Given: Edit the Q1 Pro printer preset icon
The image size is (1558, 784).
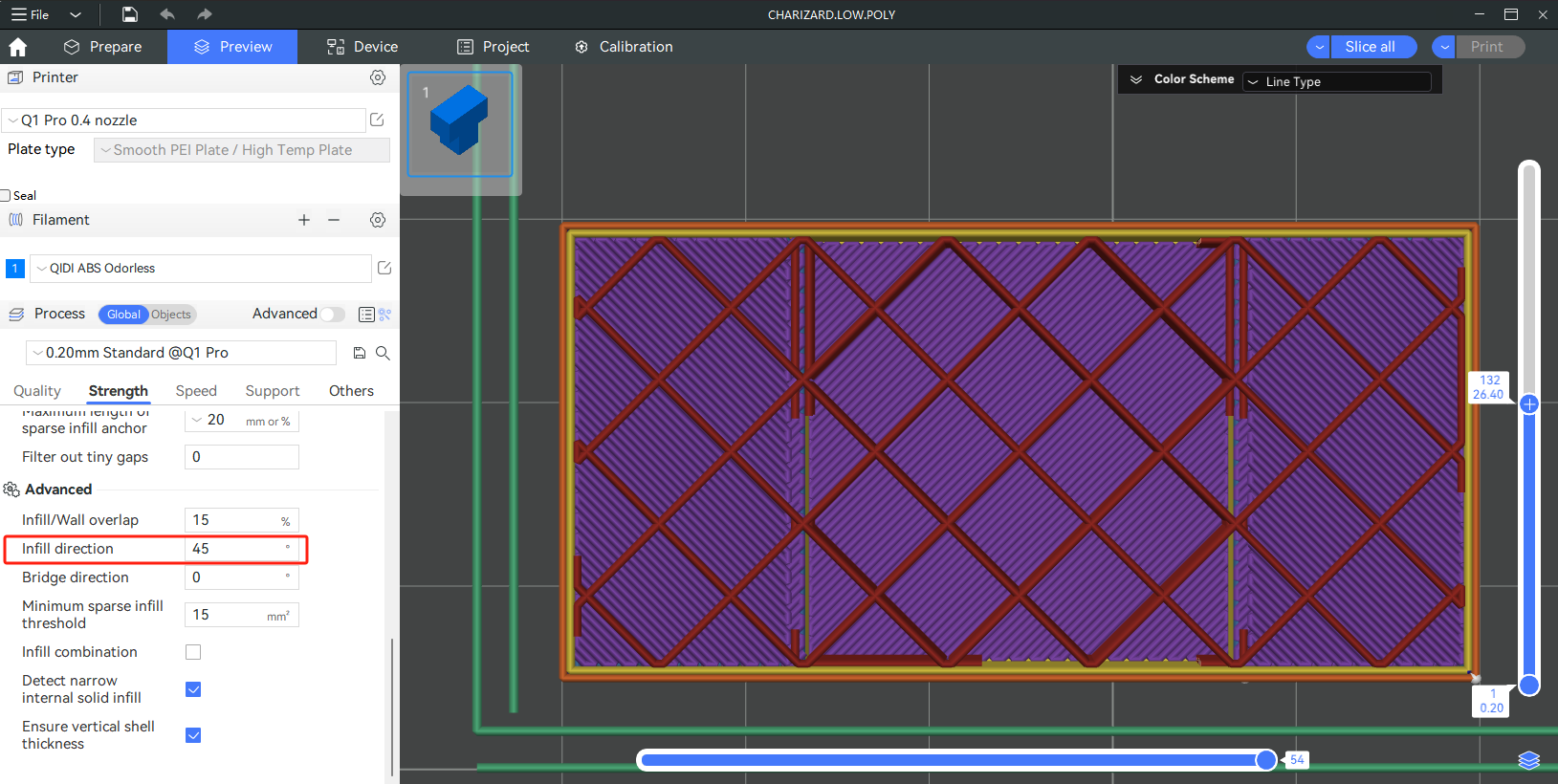Looking at the screenshot, I should pyautogui.click(x=377, y=120).
